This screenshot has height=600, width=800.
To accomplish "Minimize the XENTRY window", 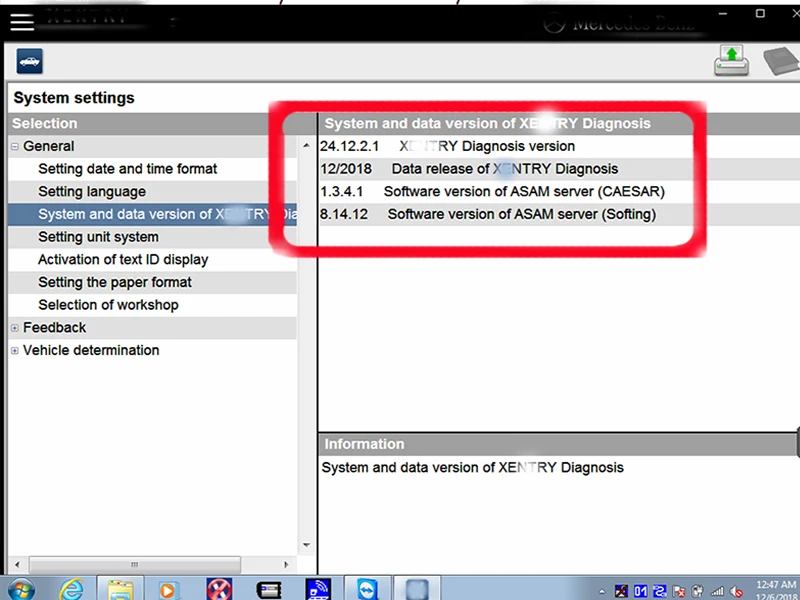I will pos(723,14).
